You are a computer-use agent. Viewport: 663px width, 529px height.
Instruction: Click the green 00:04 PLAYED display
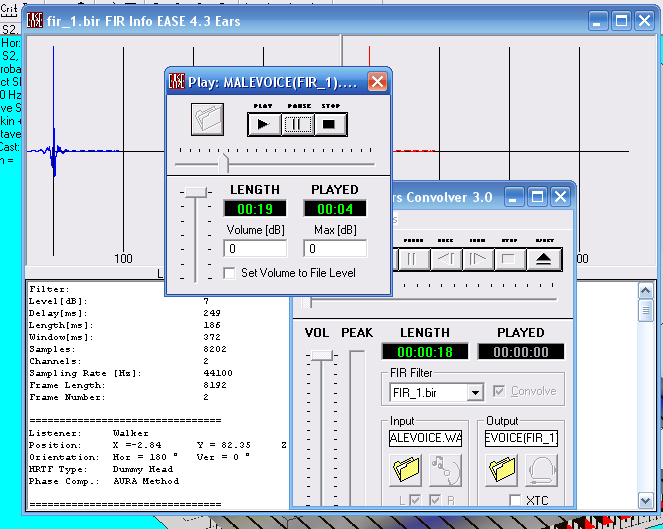335,208
